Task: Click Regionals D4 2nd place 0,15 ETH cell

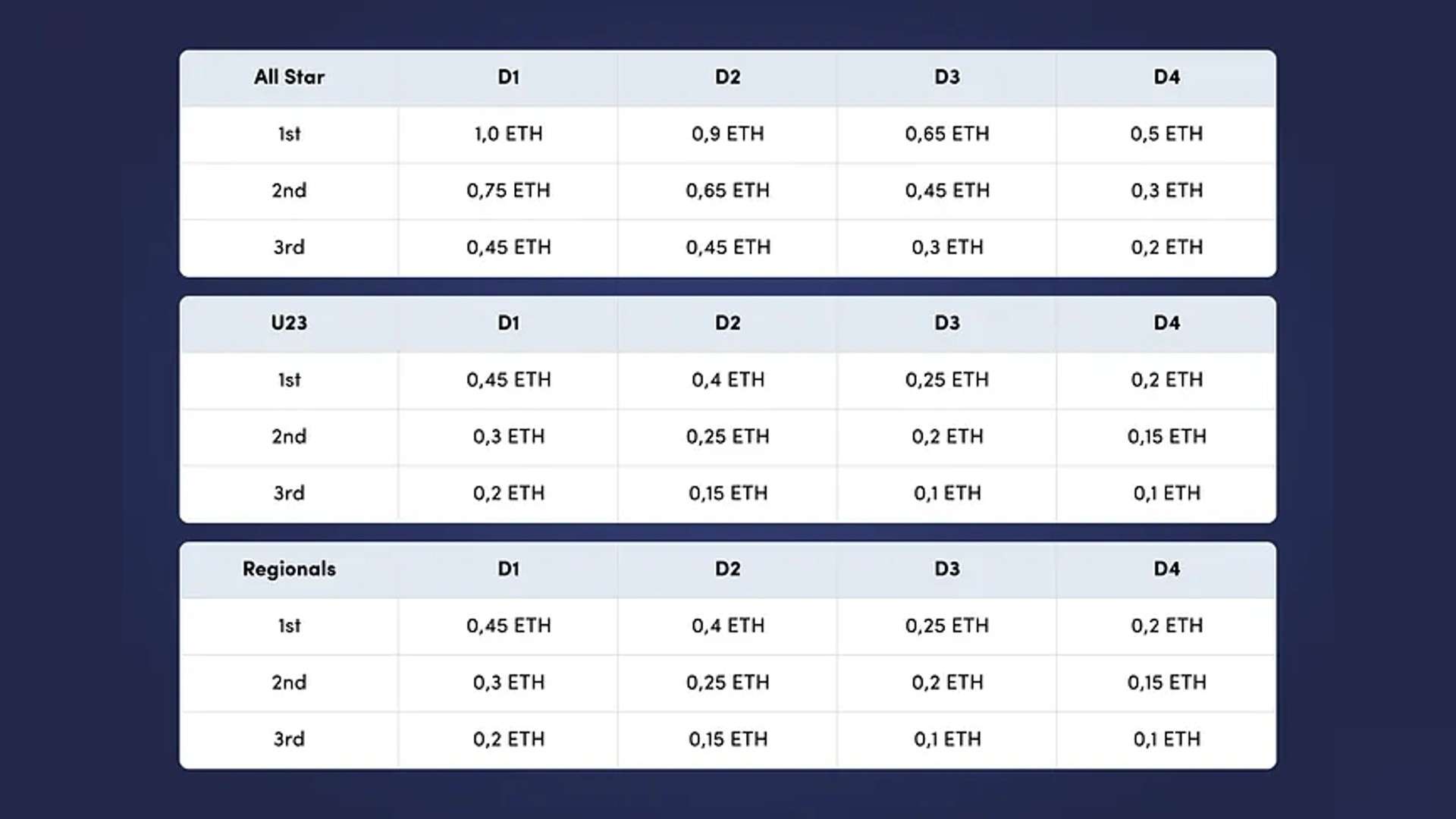Action: 1166,682
